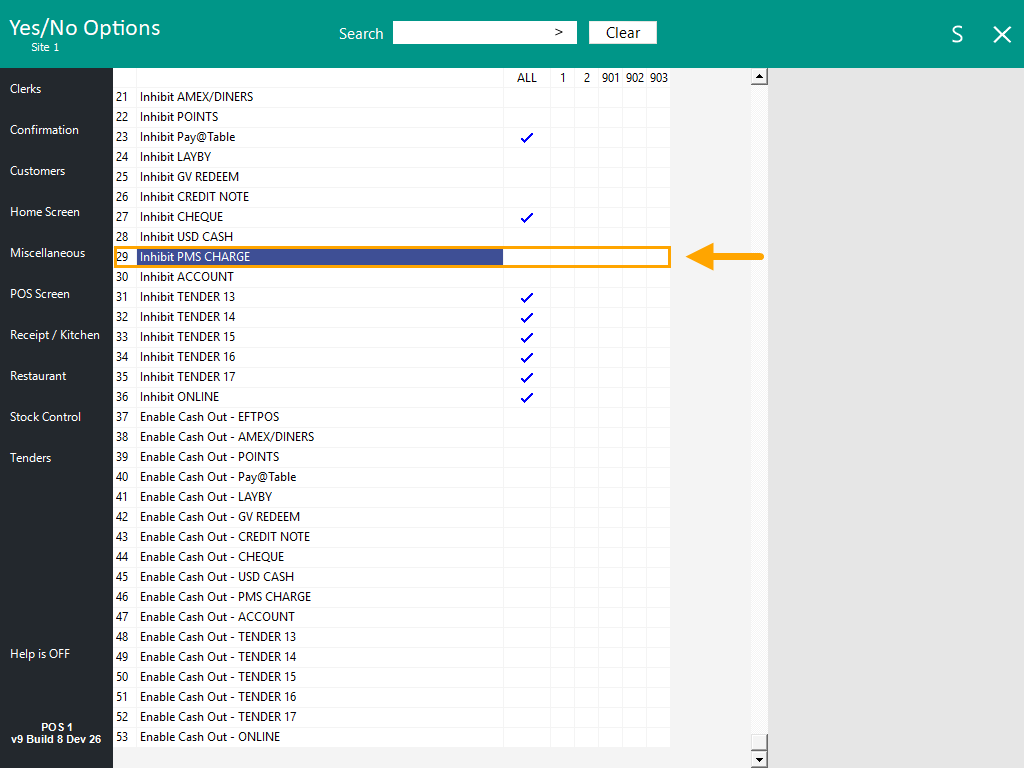Select row Enable Cash Out - PMS CHARGE
Viewport: 1024px width, 768px height.
coord(392,597)
